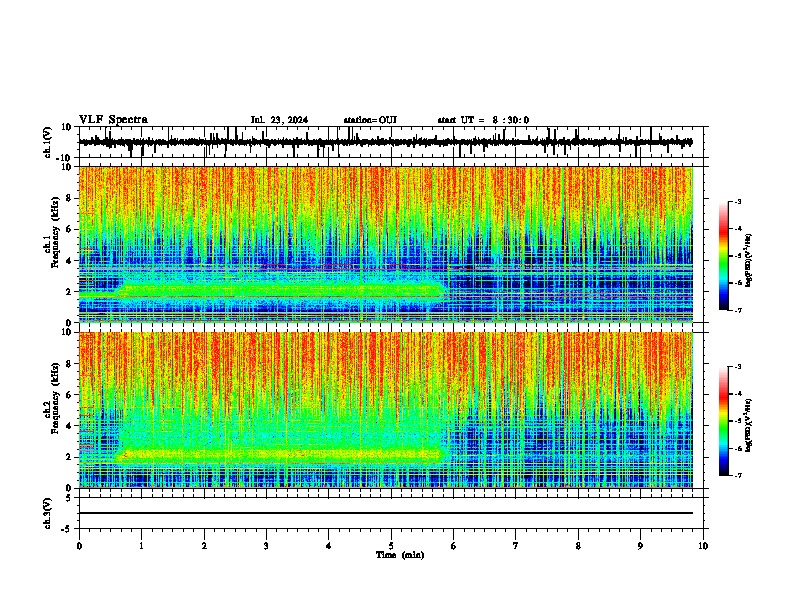Viewport: 792px width, 612px height.
Task: Click the "1" tick on the time axis
Action: 141,546
